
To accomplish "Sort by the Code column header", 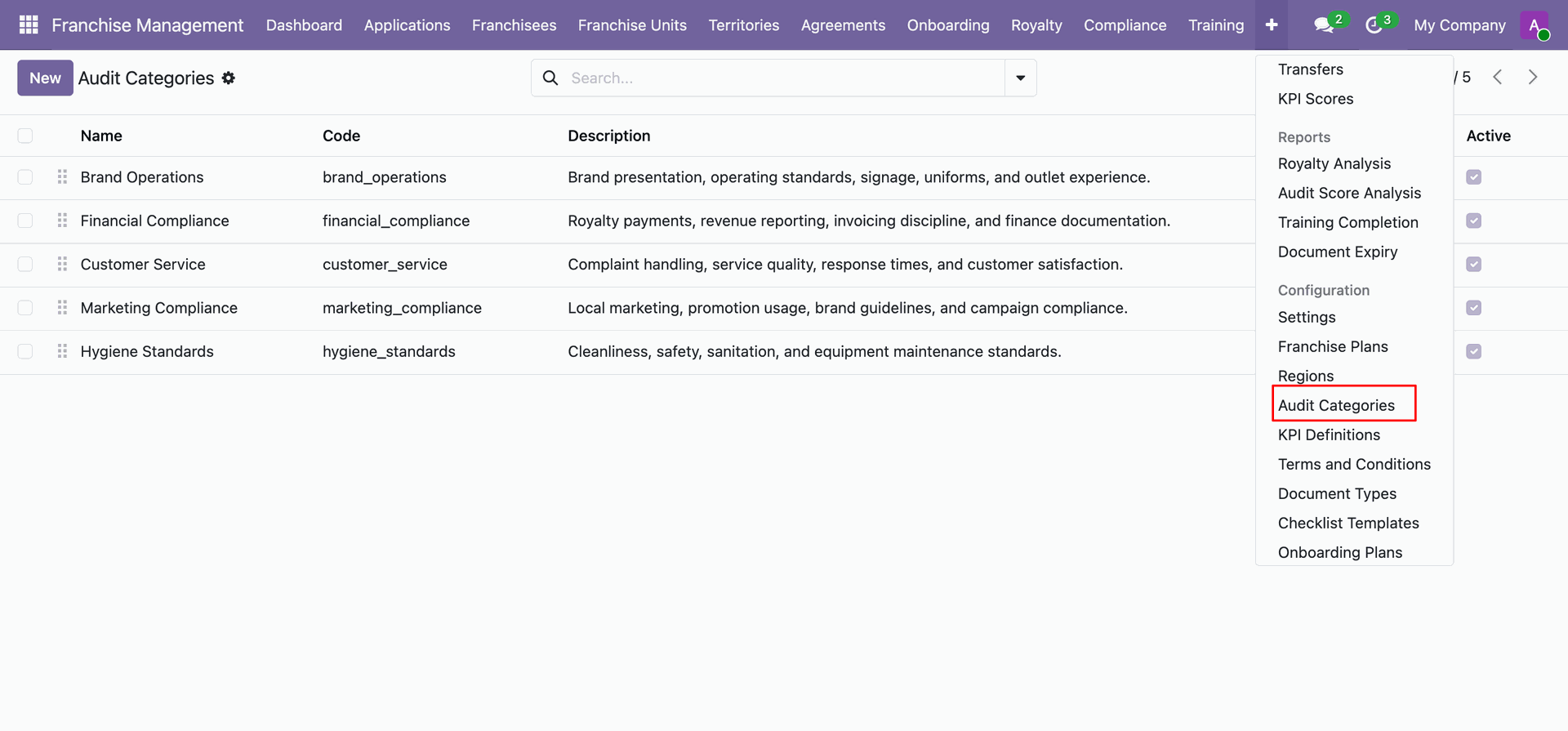I will (341, 136).
